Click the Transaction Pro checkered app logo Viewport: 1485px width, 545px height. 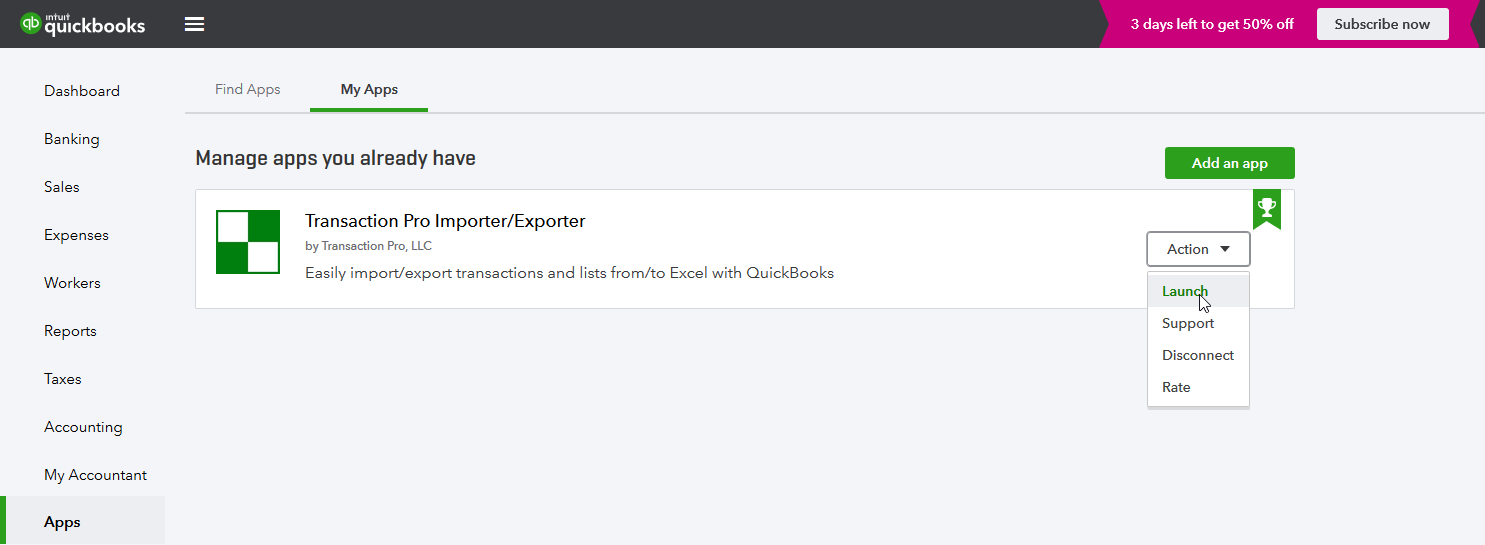click(x=248, y=242)
